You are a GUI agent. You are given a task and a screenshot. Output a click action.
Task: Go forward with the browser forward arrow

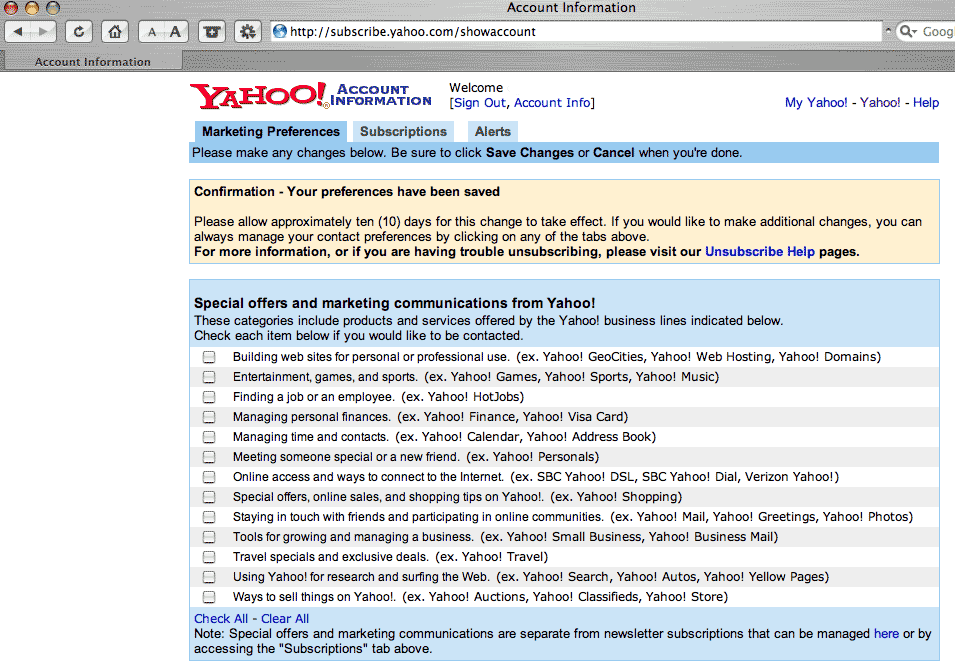[43, 32]
